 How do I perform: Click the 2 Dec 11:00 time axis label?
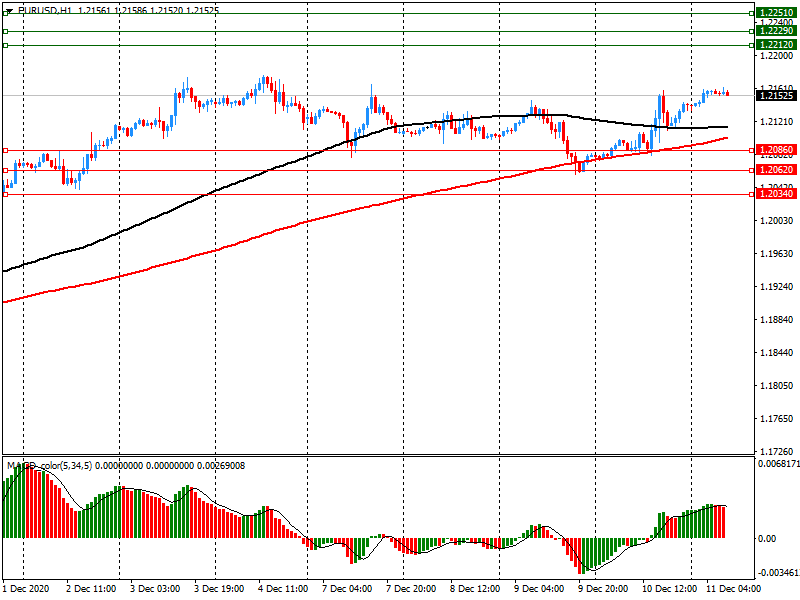coord(91,589)
